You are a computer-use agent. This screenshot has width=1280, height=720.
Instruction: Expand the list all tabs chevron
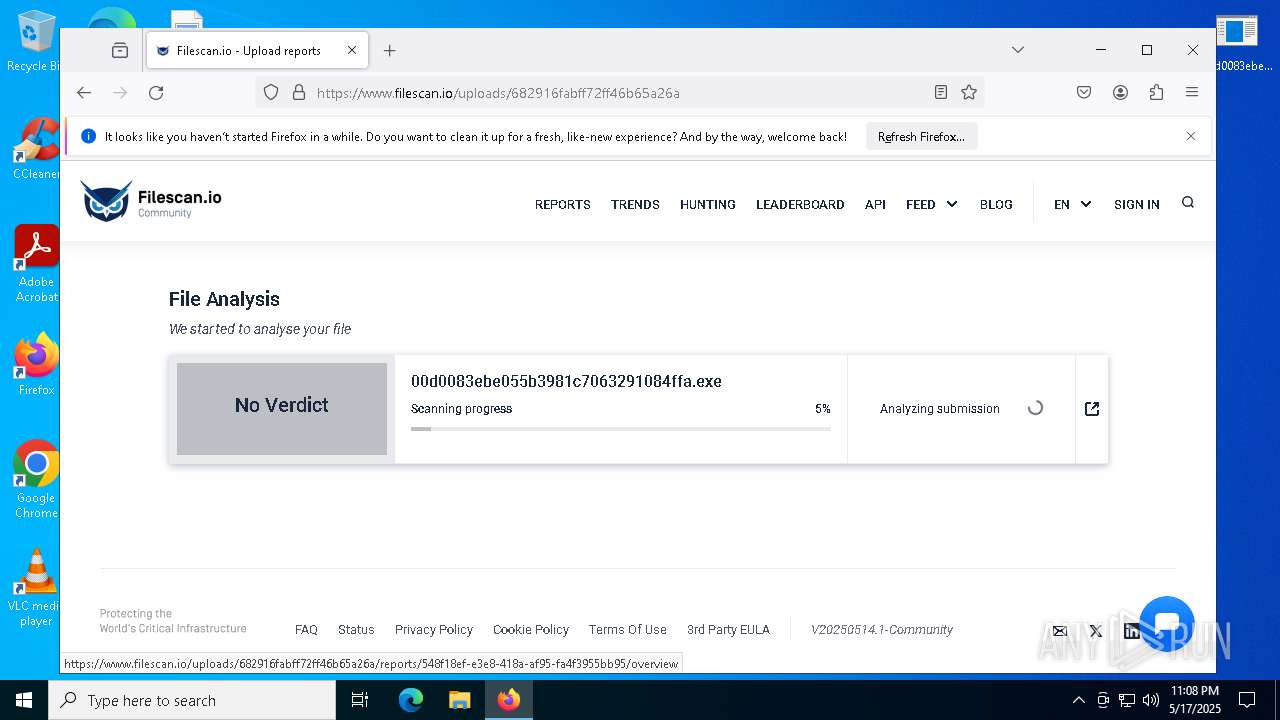(1018, 50)
